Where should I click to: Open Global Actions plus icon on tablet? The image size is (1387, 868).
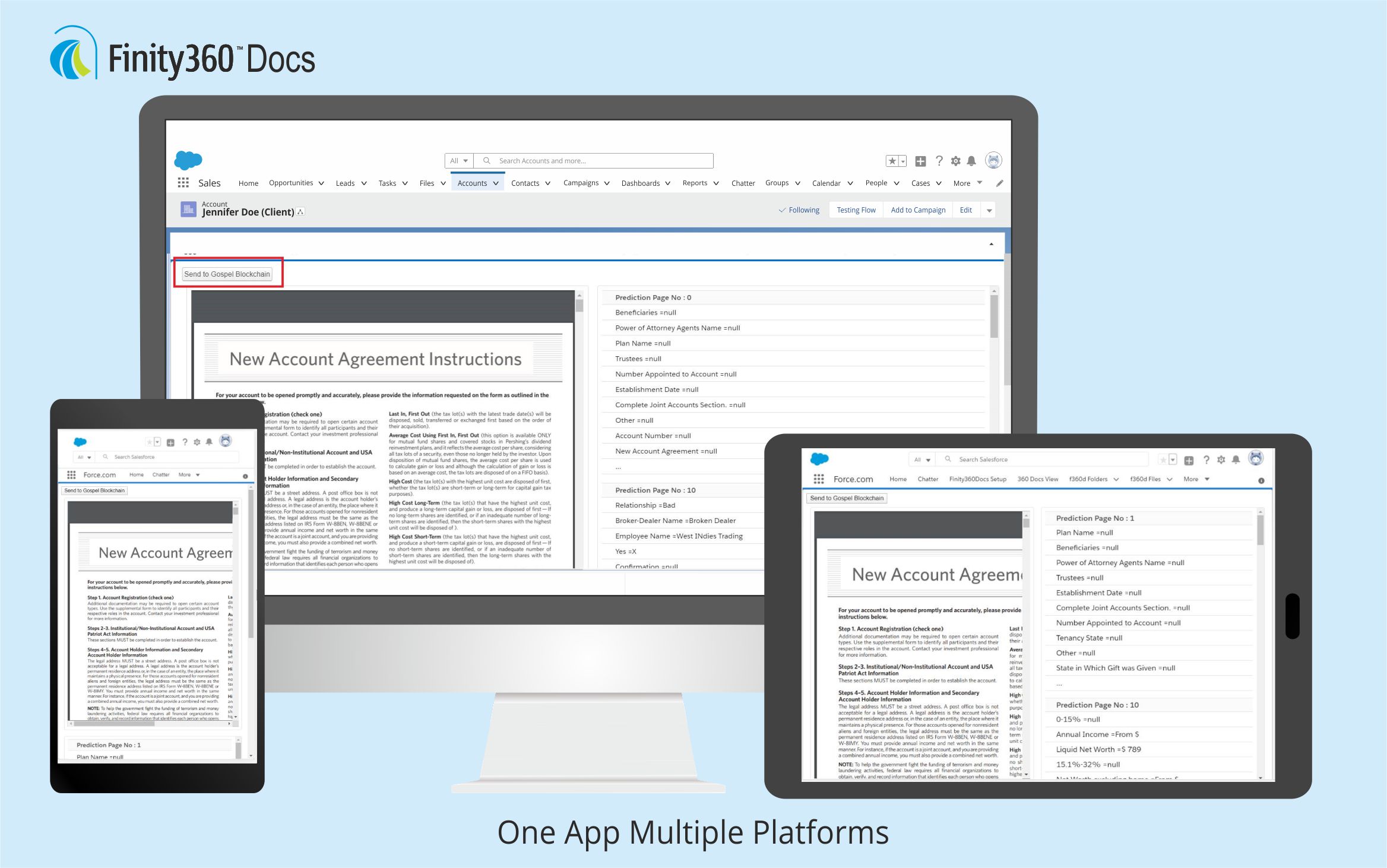(x=1189, y=460)
